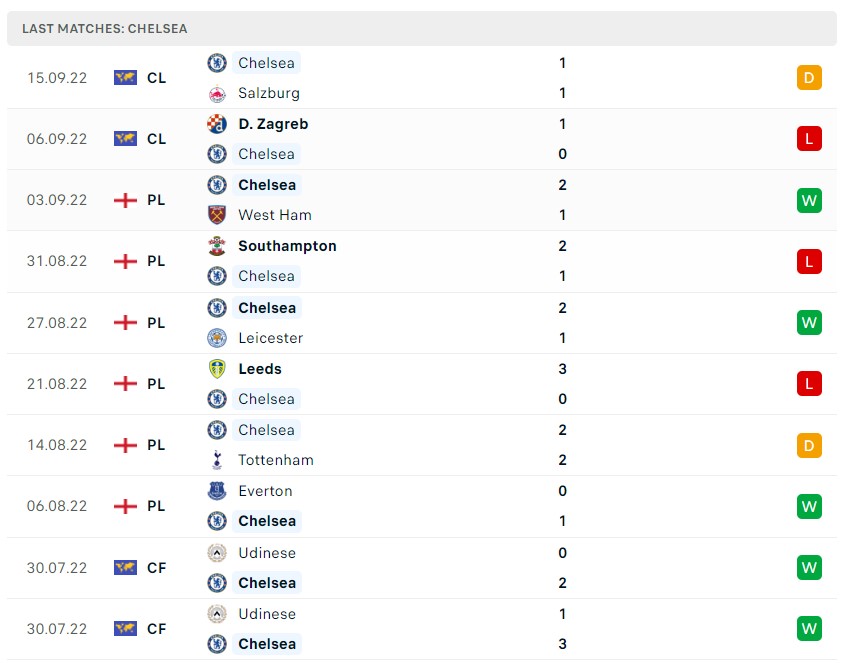Image resolution: width=847 pixels, height=663 pixels.
Task: Click the D result badge for Salzburg match
Action: [x=809, y=78]
